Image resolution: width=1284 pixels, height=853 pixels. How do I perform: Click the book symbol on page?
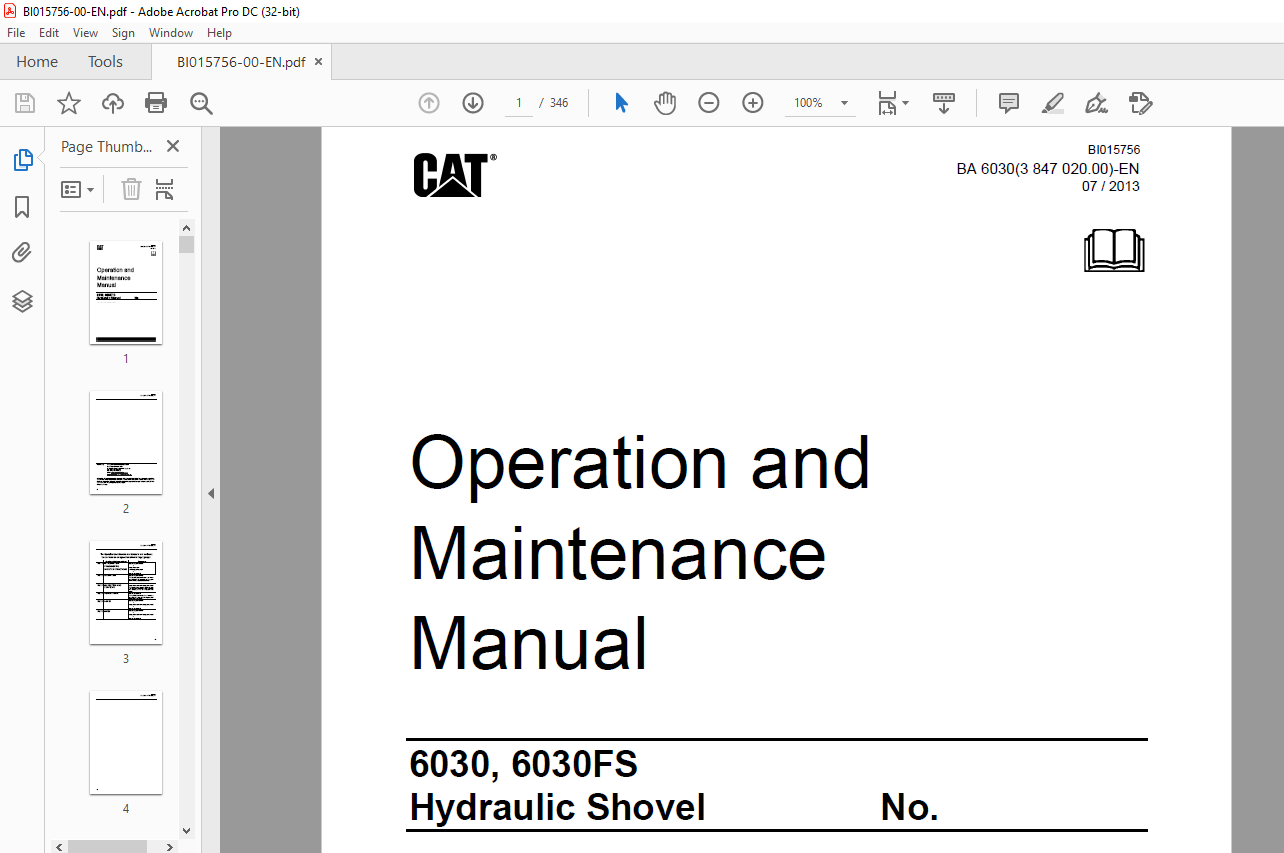tap(1114, 250)
